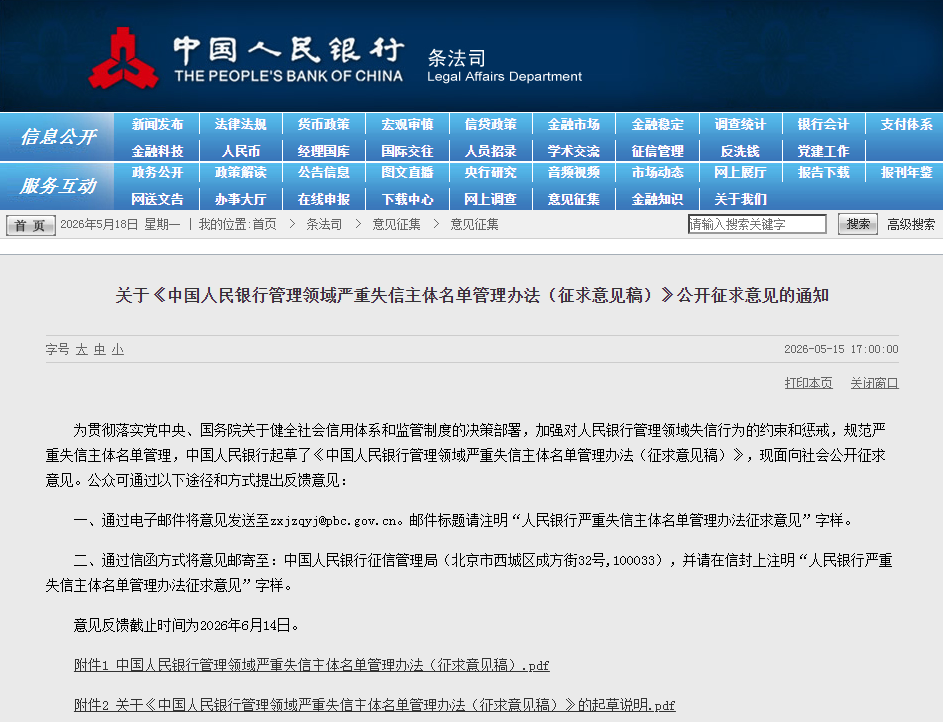This screenshot has height=722, width=943.
Task: Go to 人员招录 page
Action: pos(491,151)
